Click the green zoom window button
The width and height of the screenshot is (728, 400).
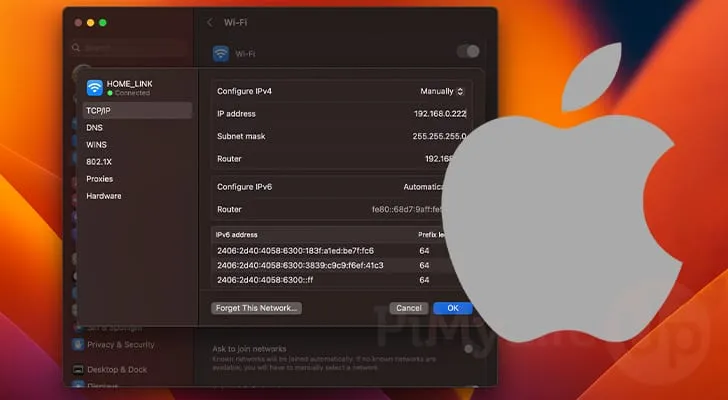[102, 22]
